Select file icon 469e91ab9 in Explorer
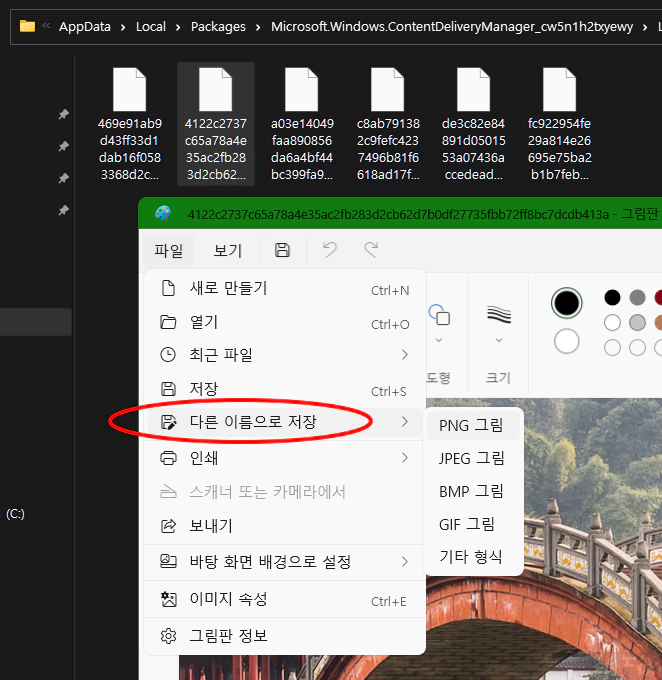Viewport: 662px width, 680px height. point(129,89)
